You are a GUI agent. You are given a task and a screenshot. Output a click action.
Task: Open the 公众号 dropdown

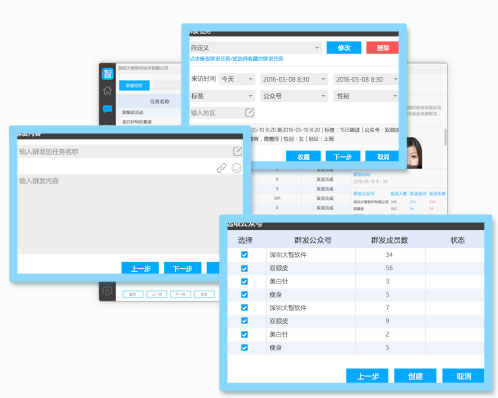point(294,96)
